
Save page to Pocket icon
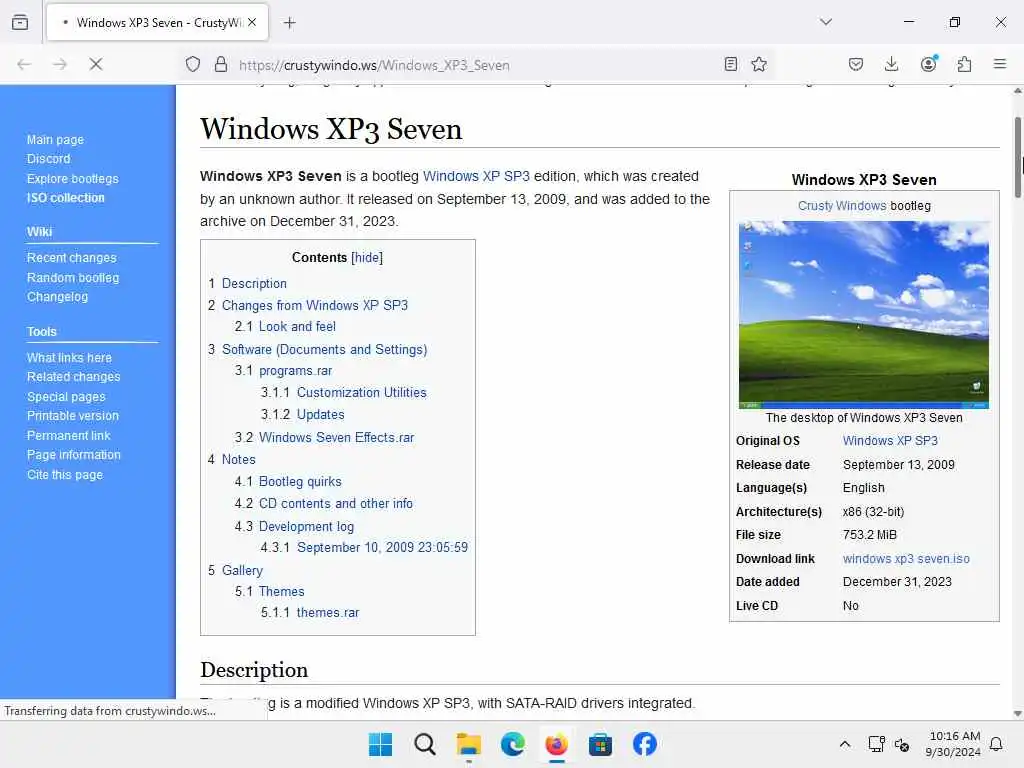(x=856, y=64)
